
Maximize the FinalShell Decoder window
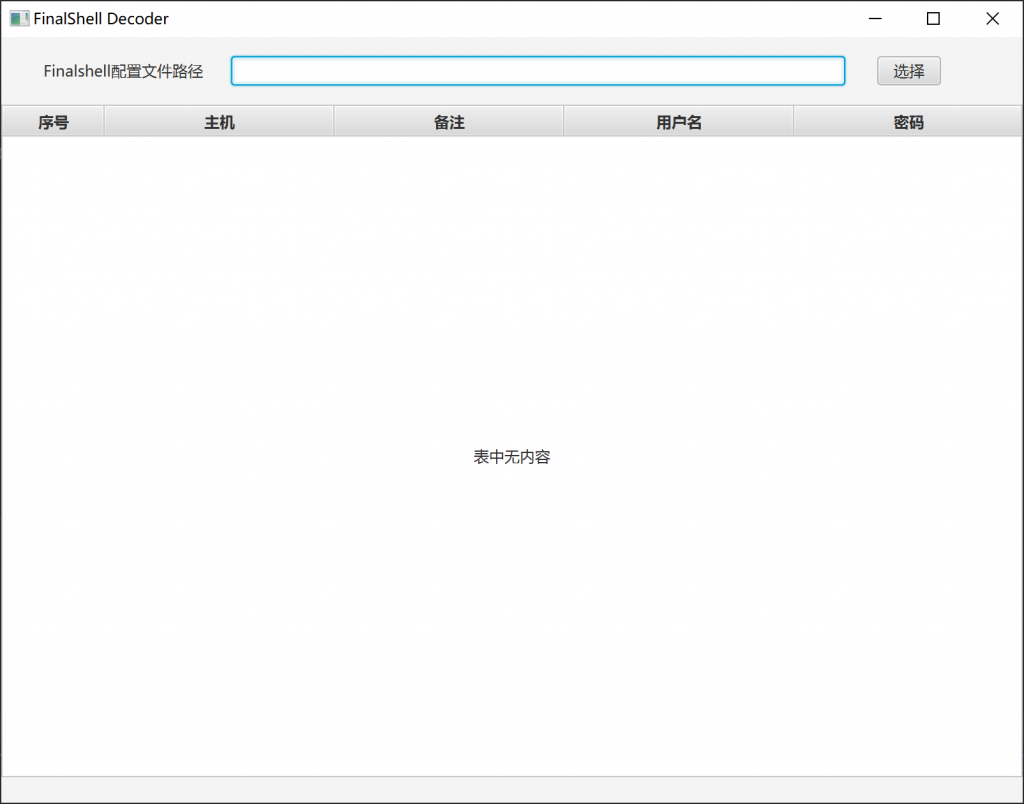[933, 18]
